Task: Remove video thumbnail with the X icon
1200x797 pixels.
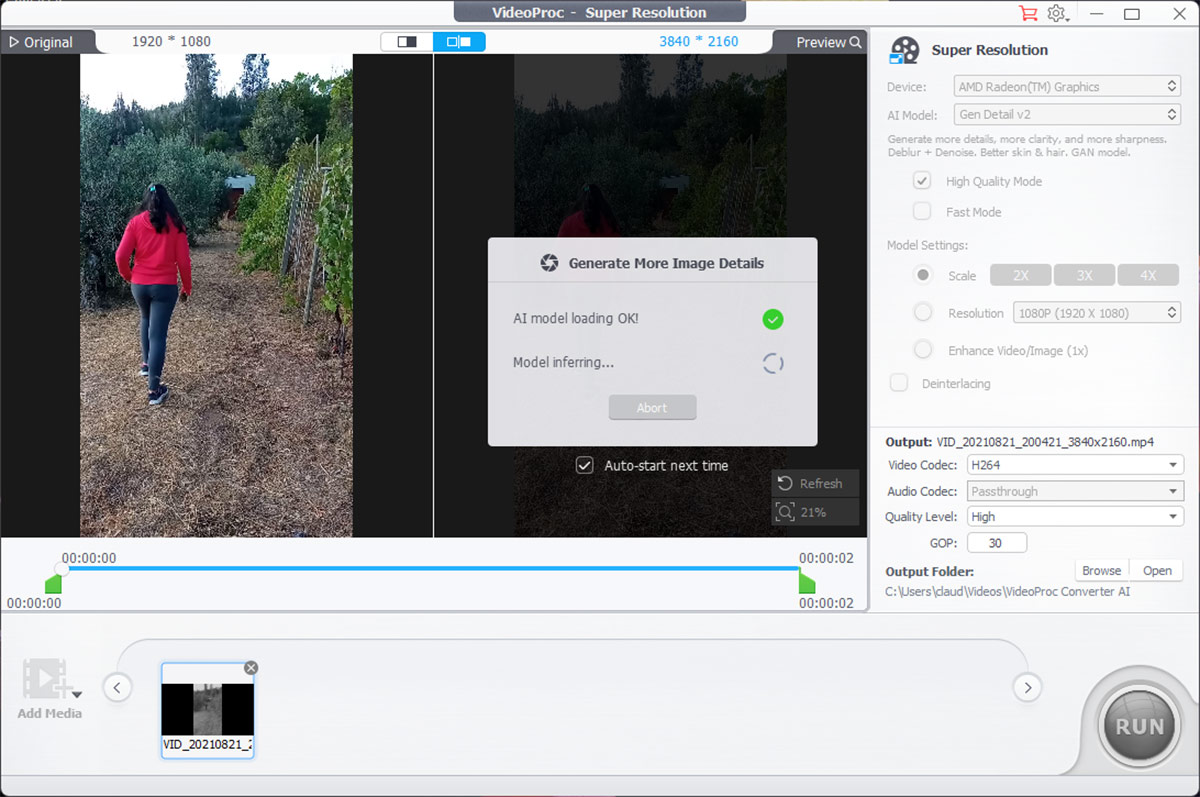Action: (251, 668)
